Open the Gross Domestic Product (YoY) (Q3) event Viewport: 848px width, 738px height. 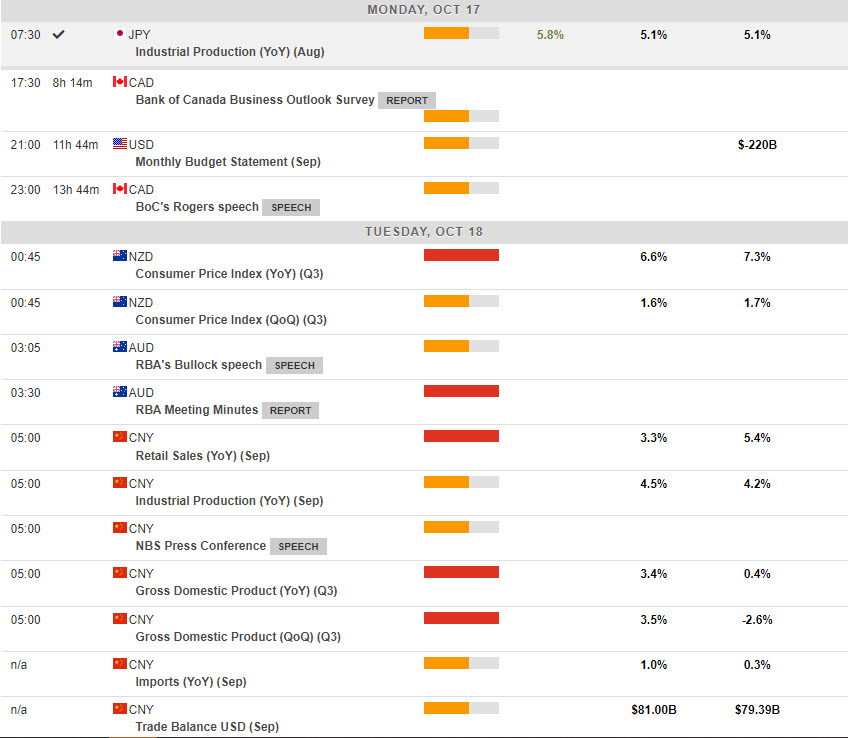[x=236, y=591]
